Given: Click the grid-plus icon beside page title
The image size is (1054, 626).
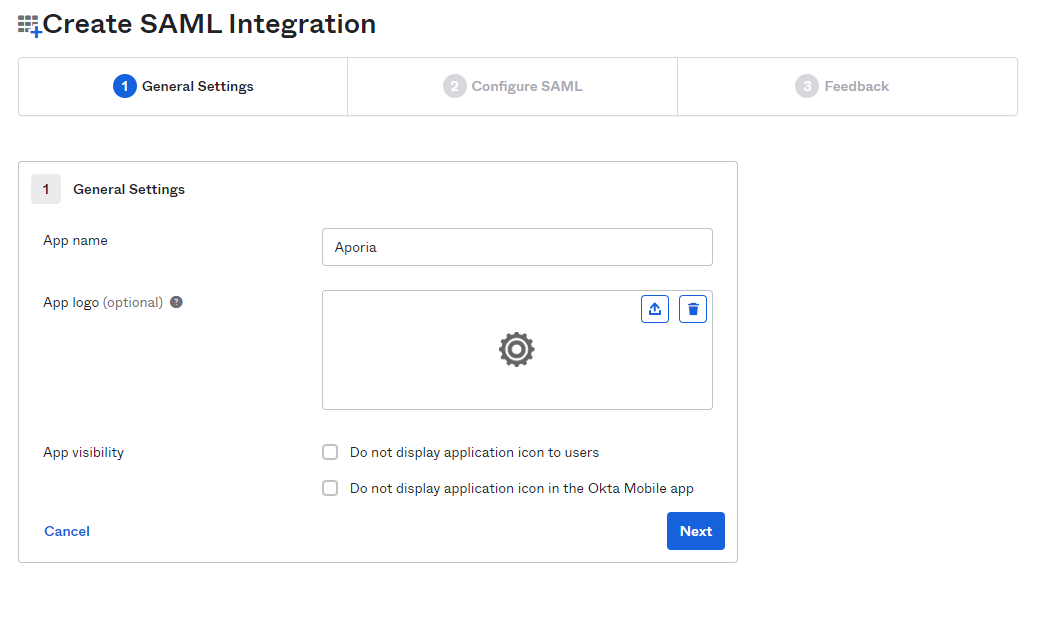Looking at the screenshot, I should [x=29, y=26].
